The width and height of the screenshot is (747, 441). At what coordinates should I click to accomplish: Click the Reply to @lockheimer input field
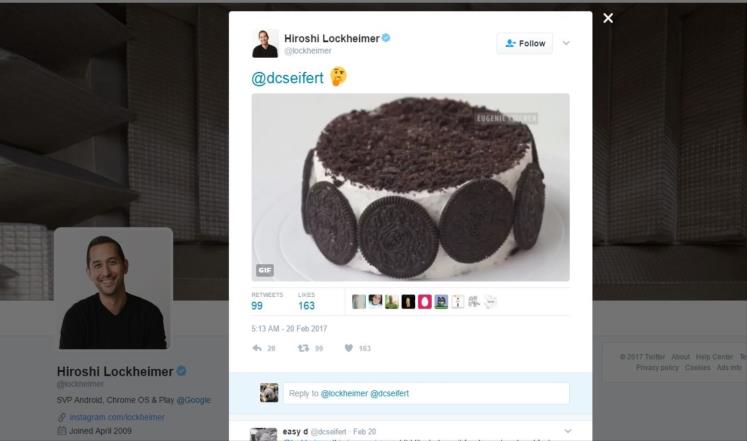pyautogui.click(x=426, y=393)
